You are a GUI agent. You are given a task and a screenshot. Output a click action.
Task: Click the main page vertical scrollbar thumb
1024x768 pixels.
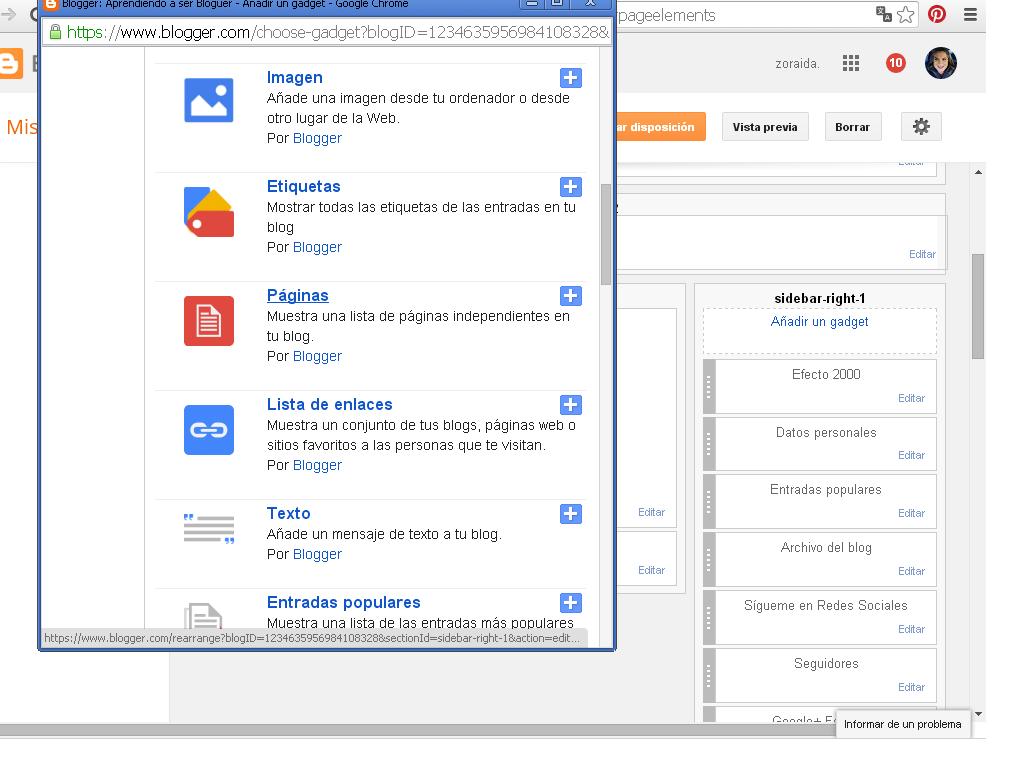click(978, 306)
